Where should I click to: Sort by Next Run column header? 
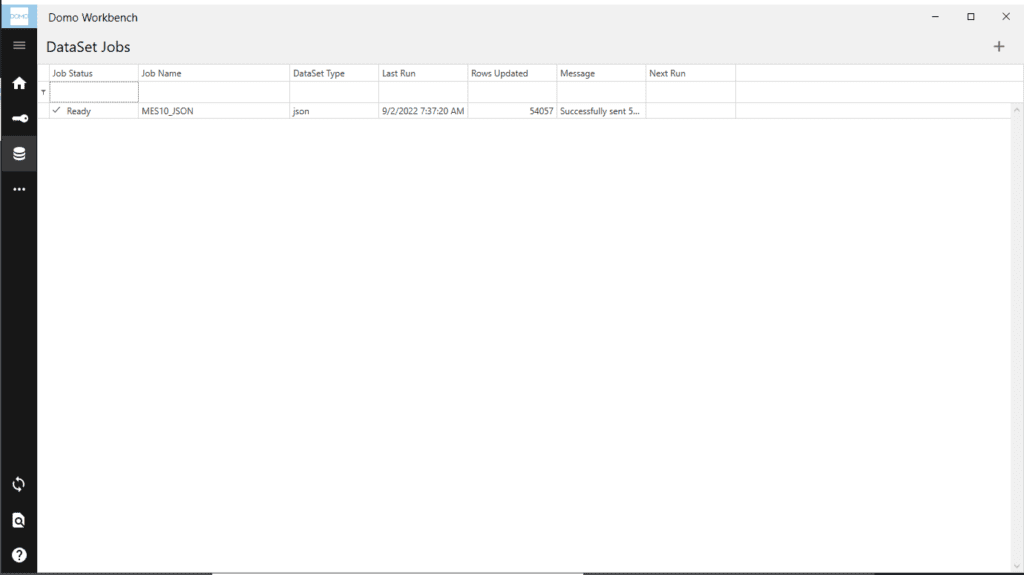[690, 73]
